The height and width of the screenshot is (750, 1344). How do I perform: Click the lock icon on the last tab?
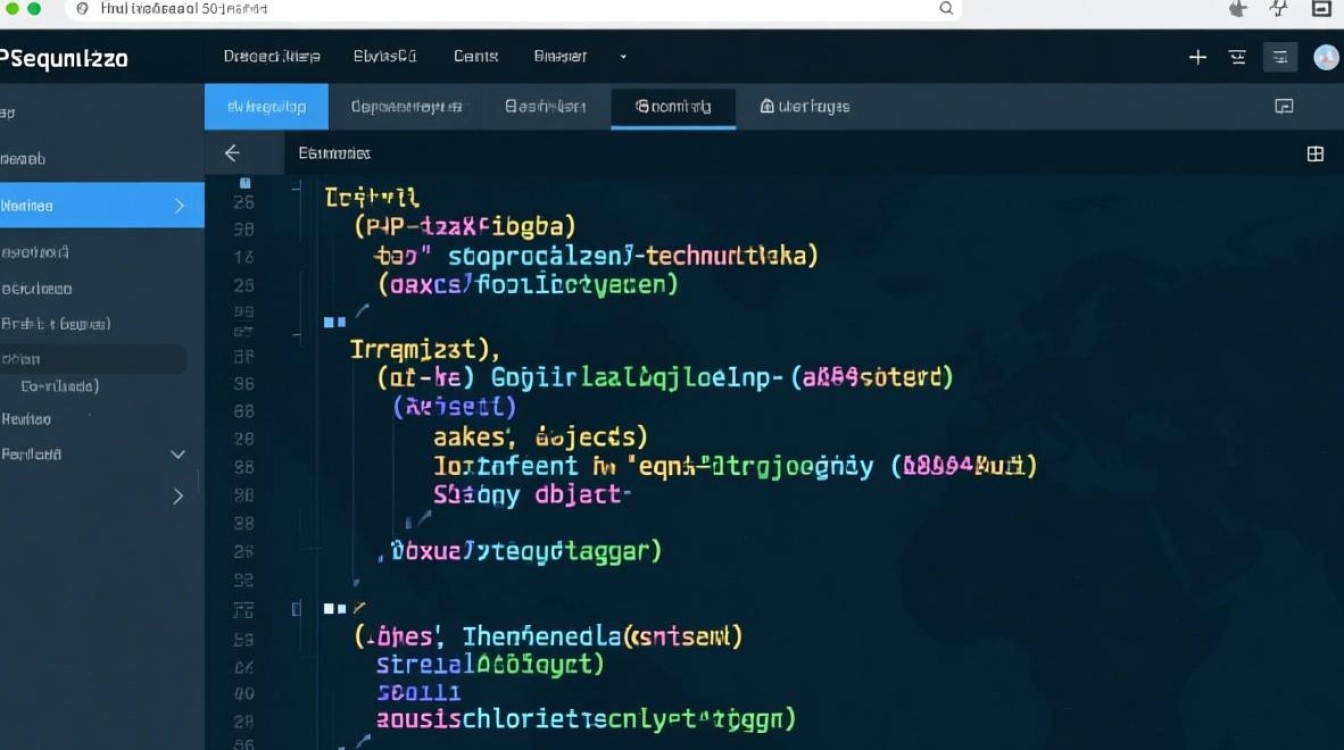(x=767, y=106)
